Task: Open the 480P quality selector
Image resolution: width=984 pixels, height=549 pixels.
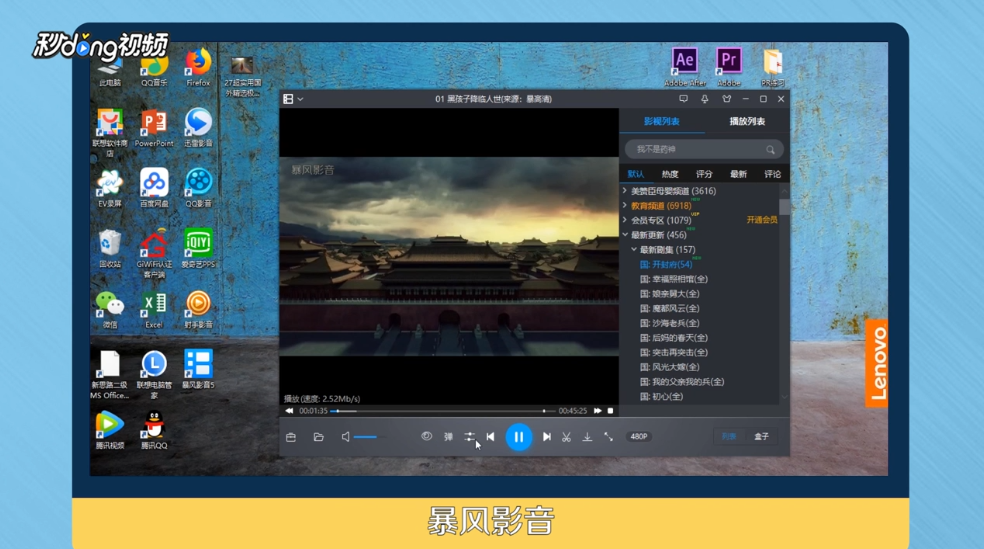Action: point(639,437)
